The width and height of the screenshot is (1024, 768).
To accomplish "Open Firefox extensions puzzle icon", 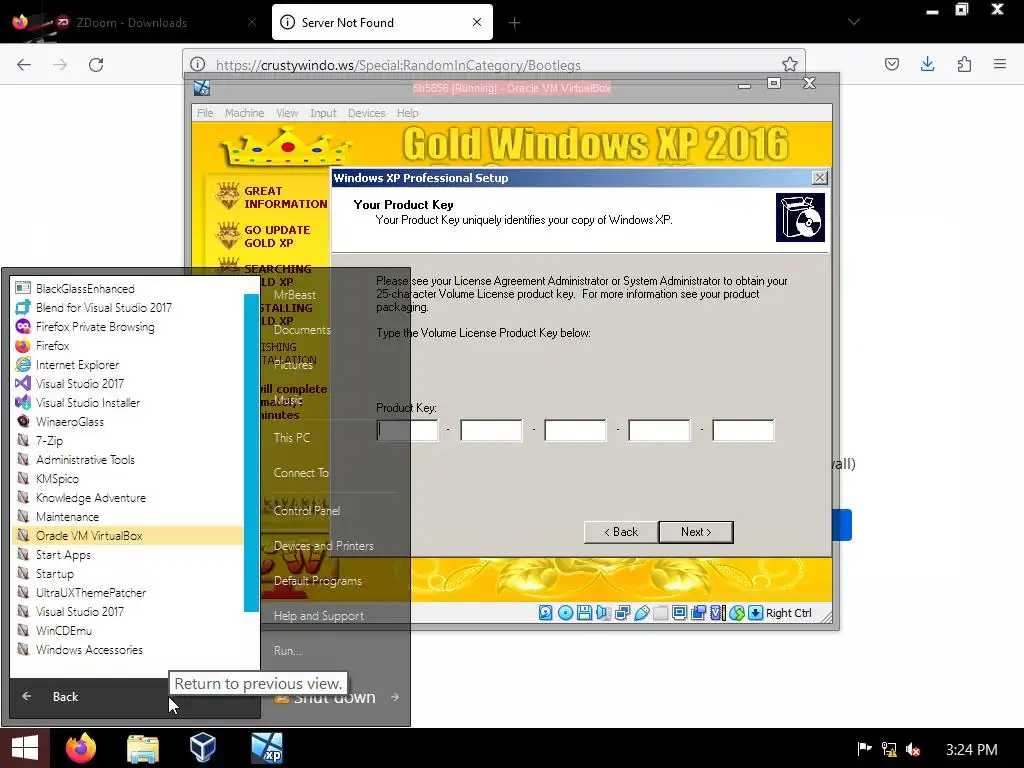I will (x=964, y=64).
